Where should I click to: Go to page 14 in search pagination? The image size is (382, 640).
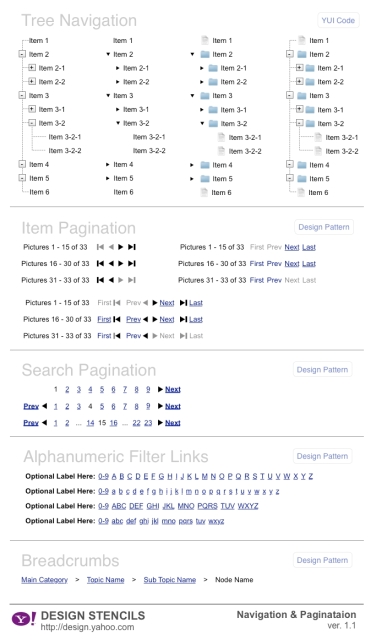click(90, 423)
